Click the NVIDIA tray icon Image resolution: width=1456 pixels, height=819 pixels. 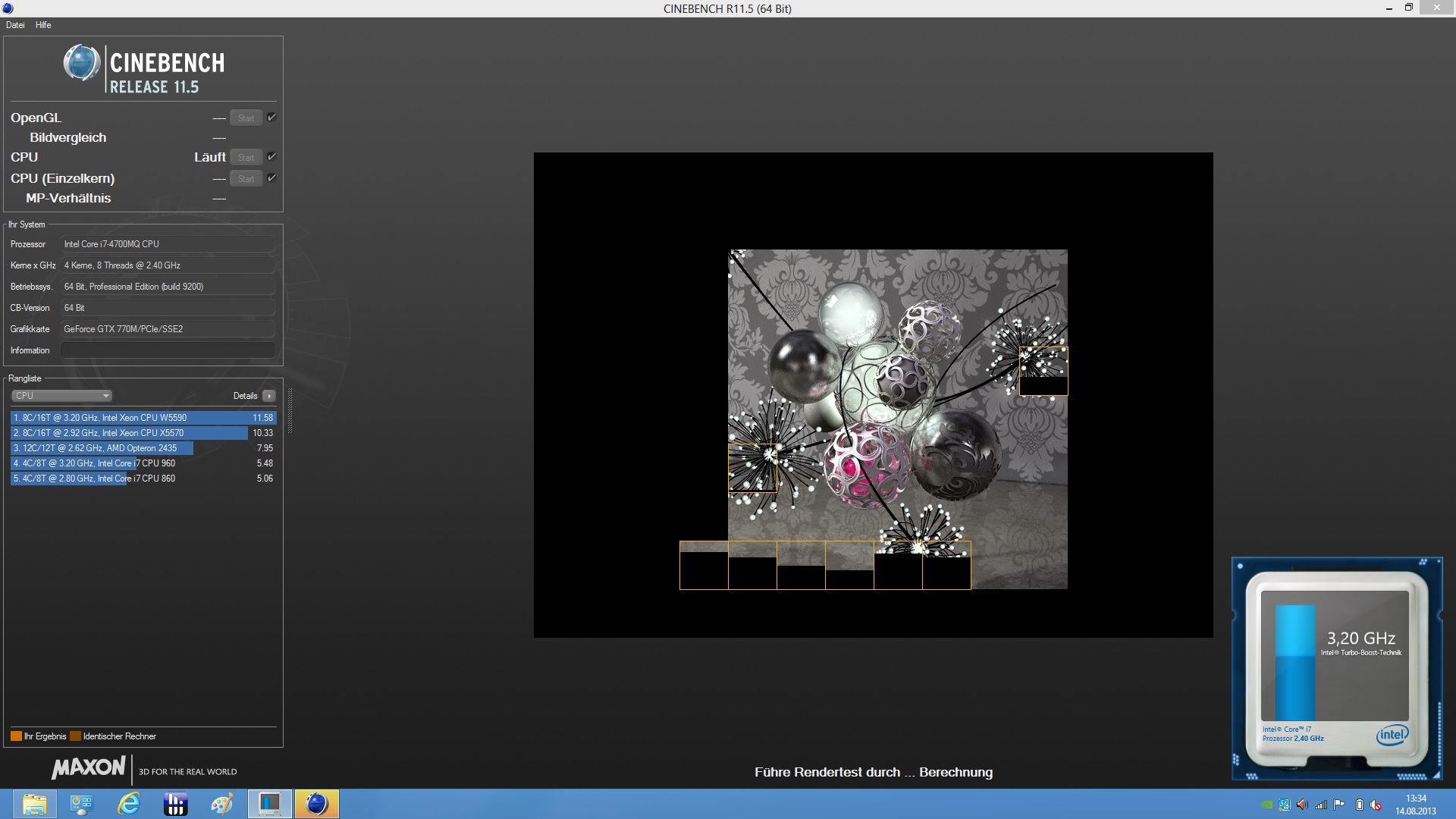point(1266,805)
